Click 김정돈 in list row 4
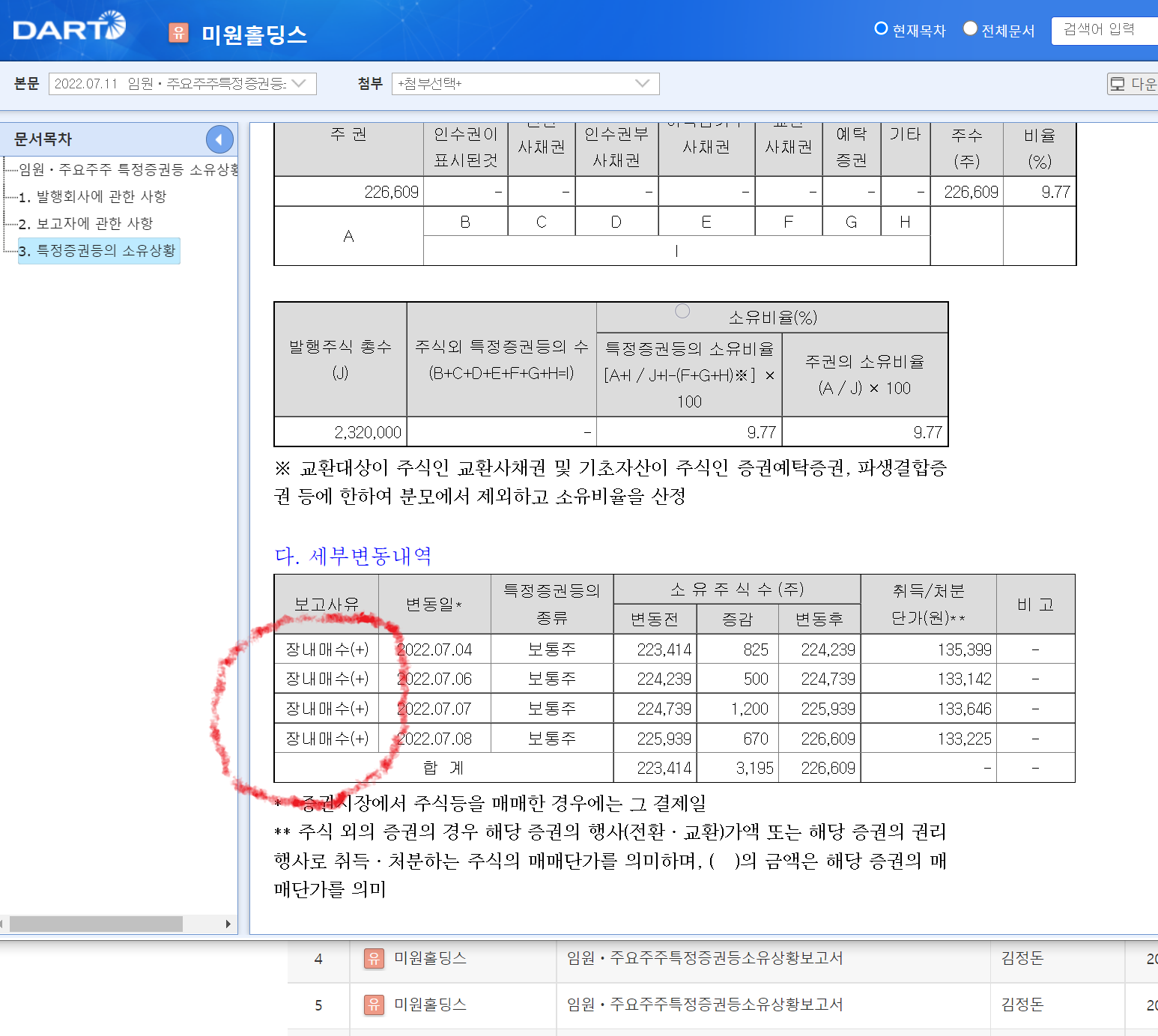1158x1036 pixels. 1022,958
